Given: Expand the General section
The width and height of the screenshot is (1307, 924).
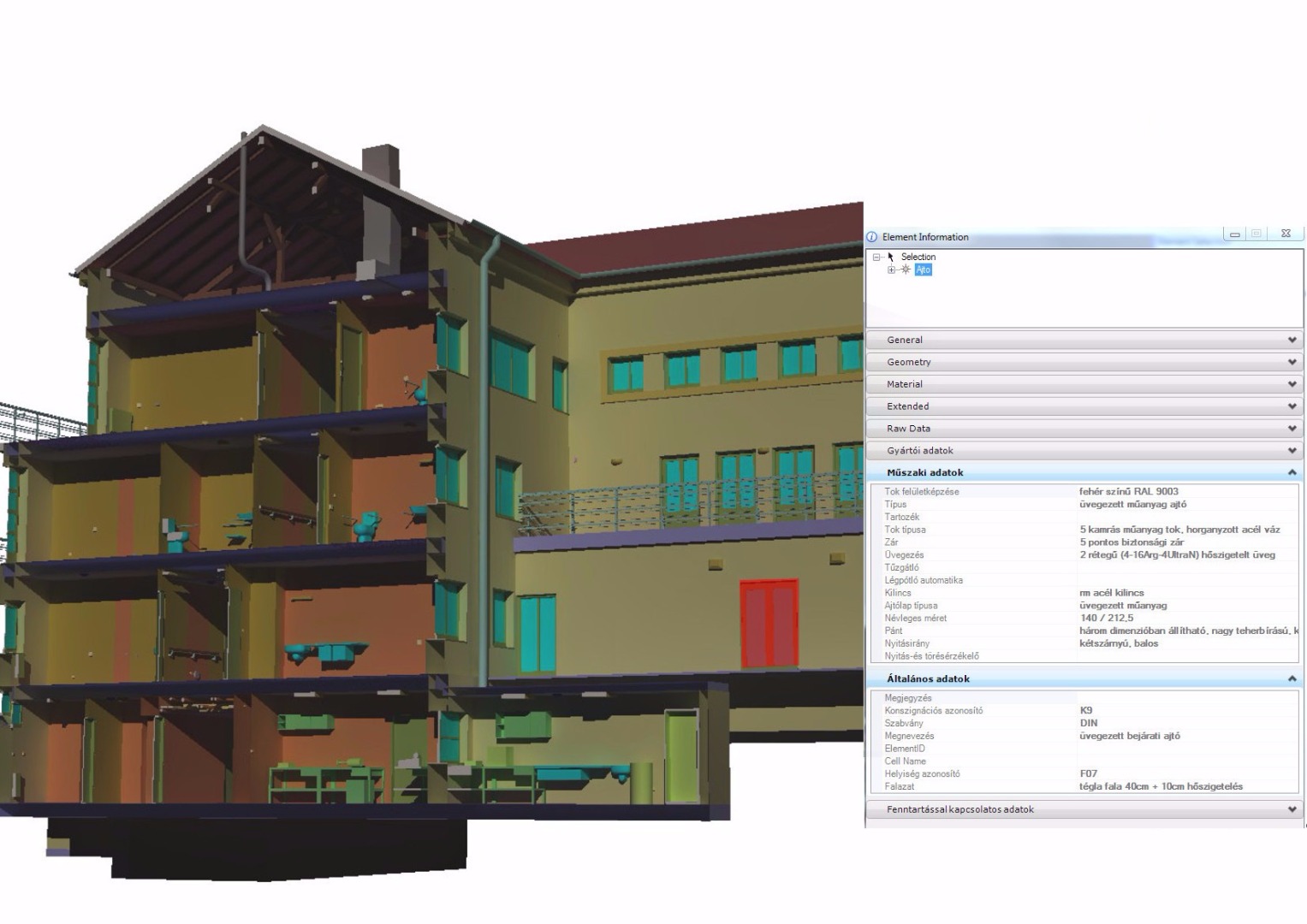Looking at the screenshot, I should tap(1084, 340).
